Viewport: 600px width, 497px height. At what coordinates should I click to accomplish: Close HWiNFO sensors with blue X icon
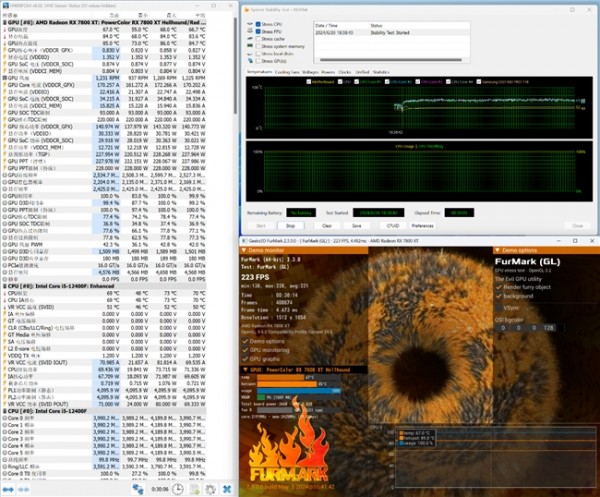227,489
